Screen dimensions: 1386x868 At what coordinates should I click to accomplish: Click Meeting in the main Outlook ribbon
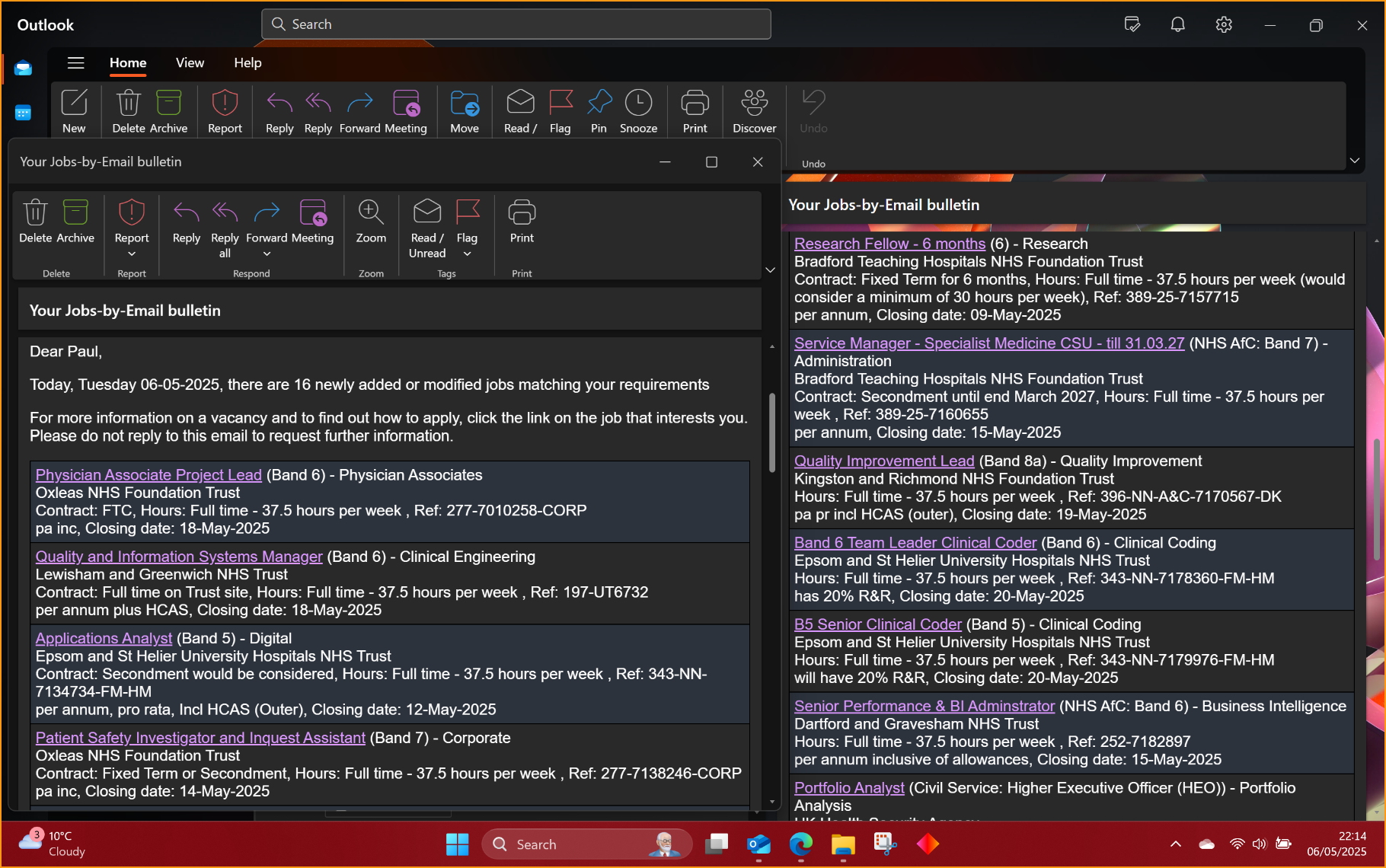click(406, 110)
